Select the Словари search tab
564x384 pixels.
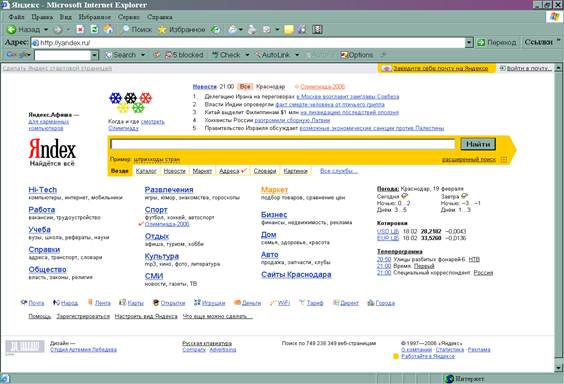265,171
